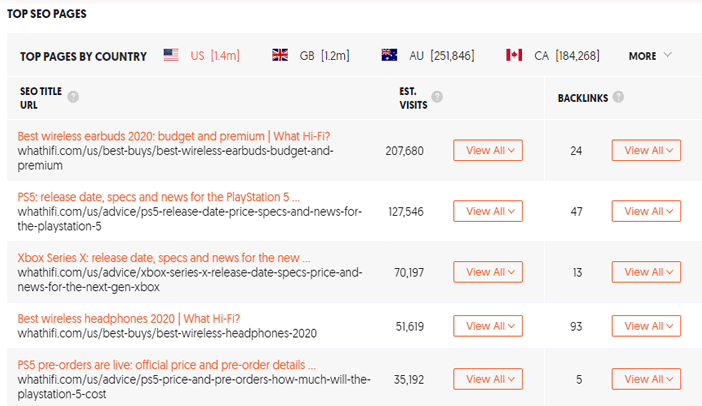
Task: Open Best wireless headphones 2020 link
Action: pos(128,319)
